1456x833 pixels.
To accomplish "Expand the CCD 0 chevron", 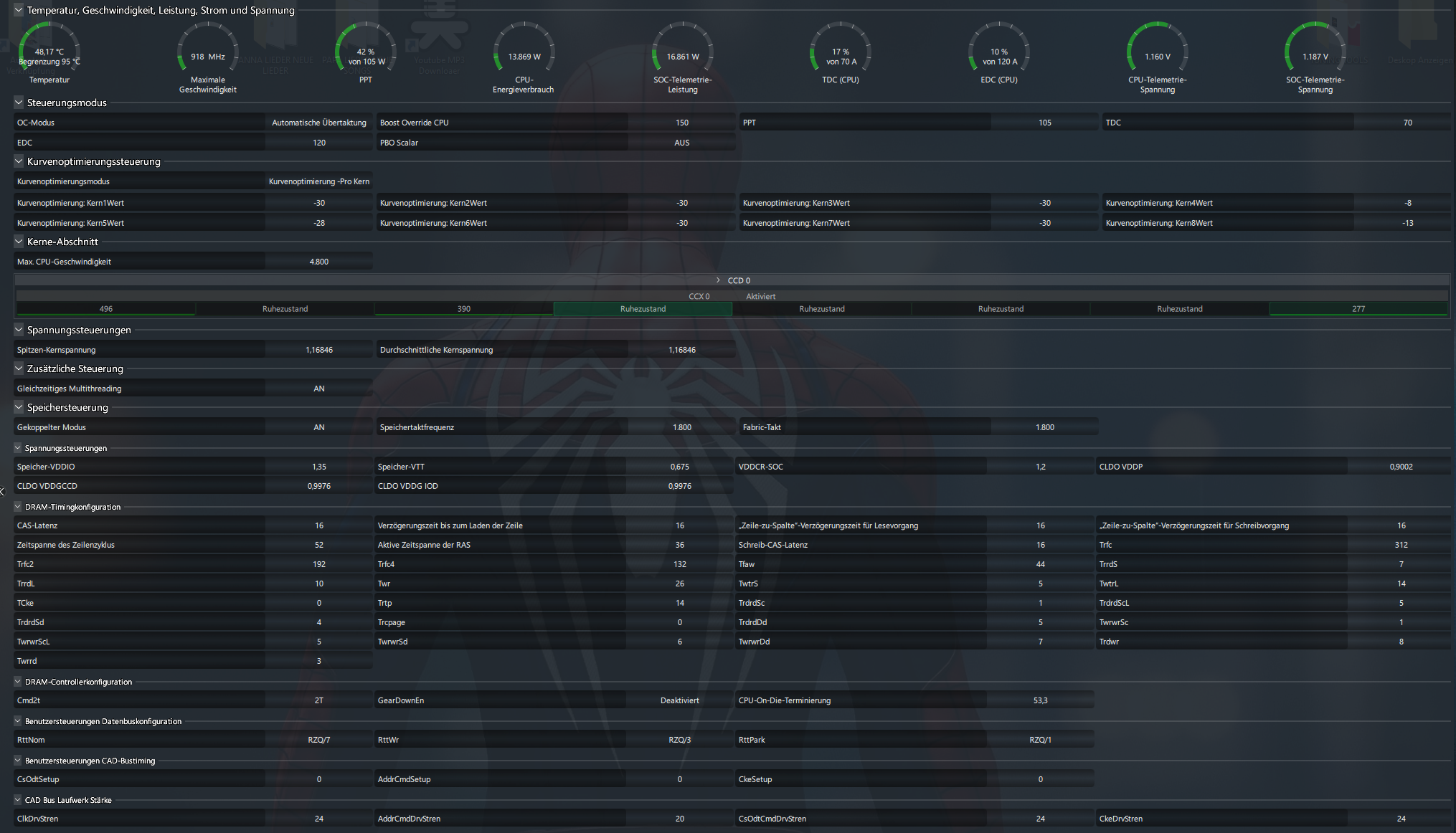I will (x=718, y=280).
